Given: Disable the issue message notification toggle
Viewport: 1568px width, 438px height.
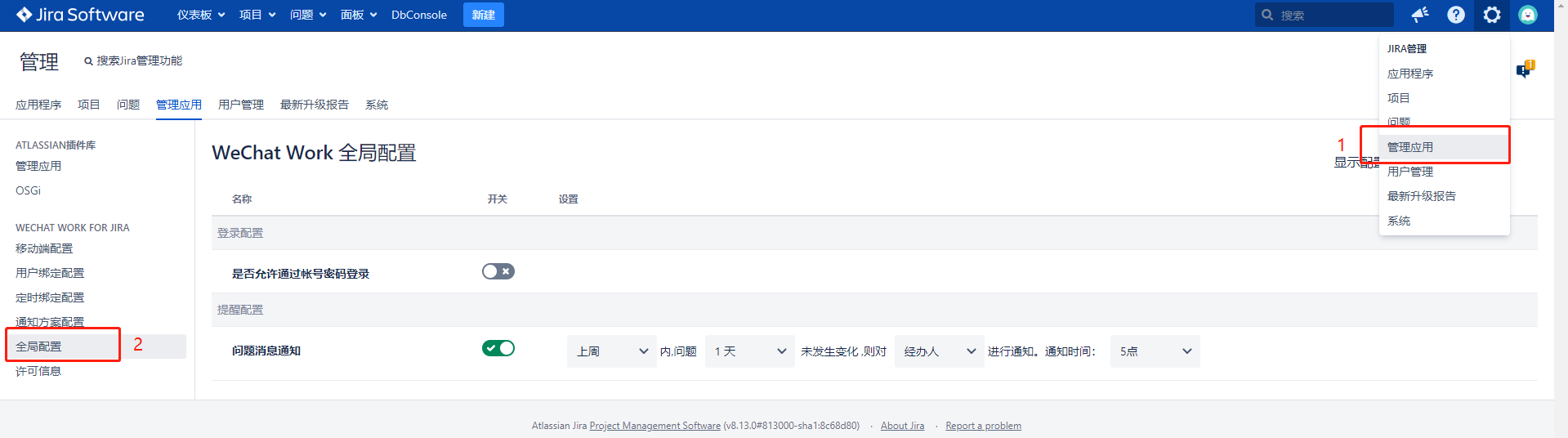Looking at the screenshot, I should click(x=498, y=348).
